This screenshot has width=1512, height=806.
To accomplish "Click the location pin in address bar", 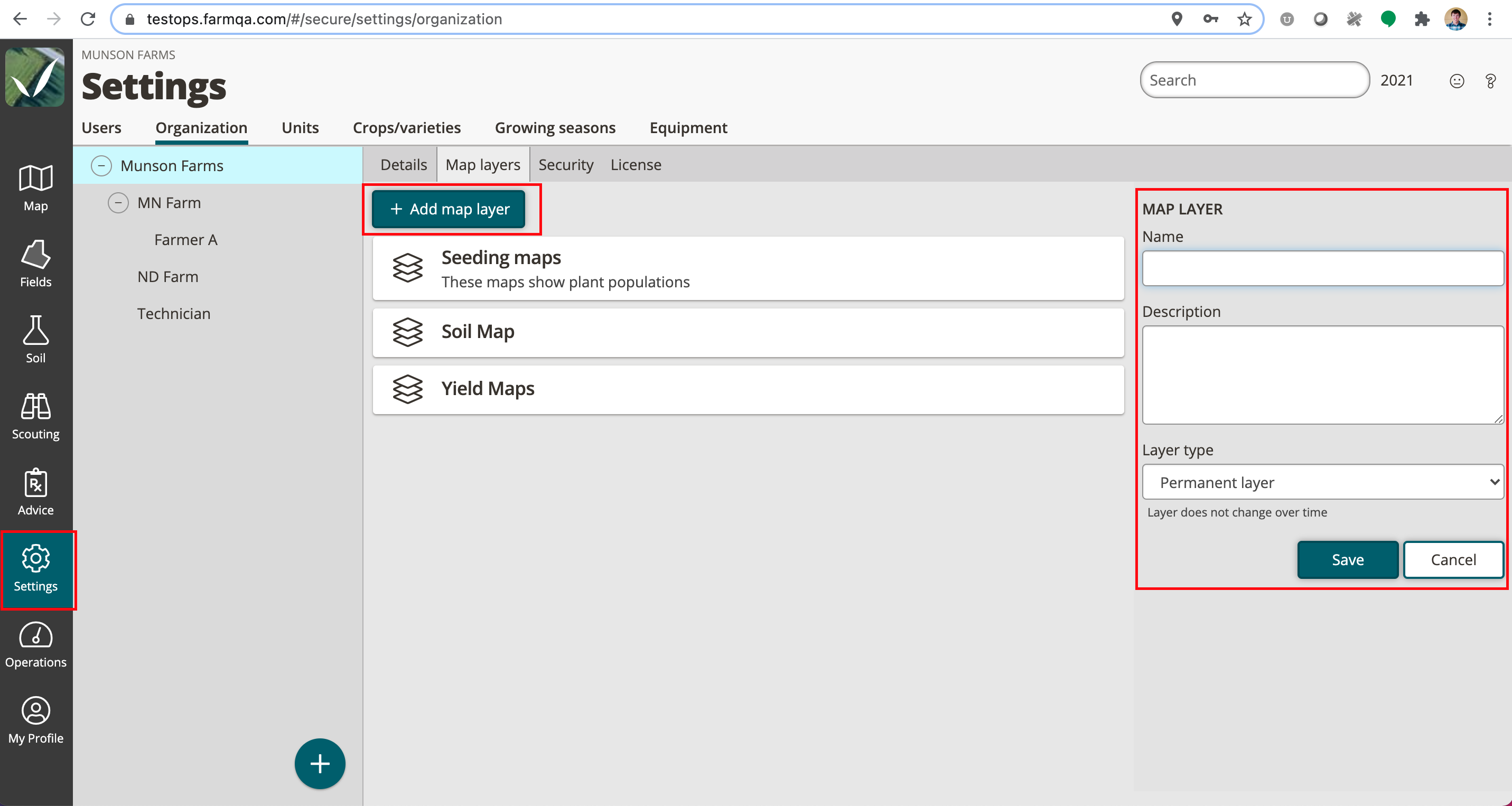I will (1176, 20).
